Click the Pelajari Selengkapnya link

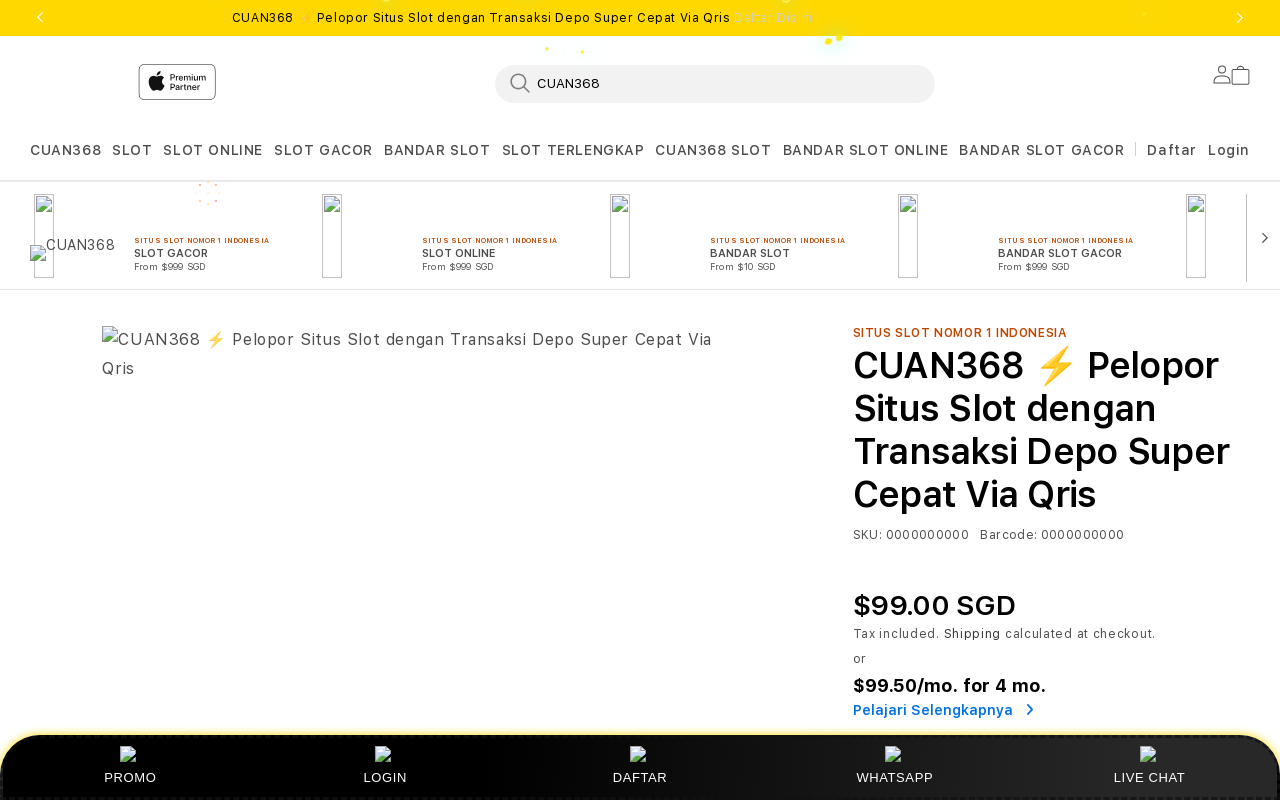[x=933, y=710]
